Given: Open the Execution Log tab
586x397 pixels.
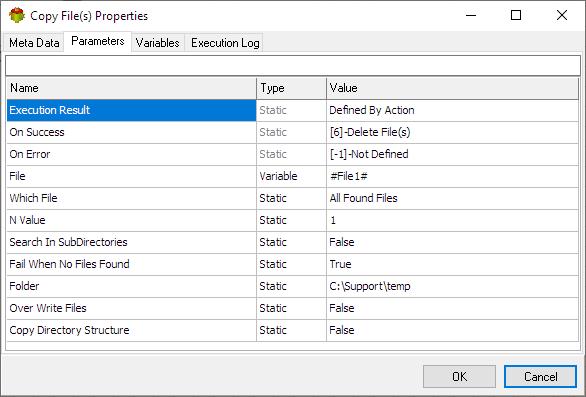Looking at the screenshot, I should click(x=225, y=43).
